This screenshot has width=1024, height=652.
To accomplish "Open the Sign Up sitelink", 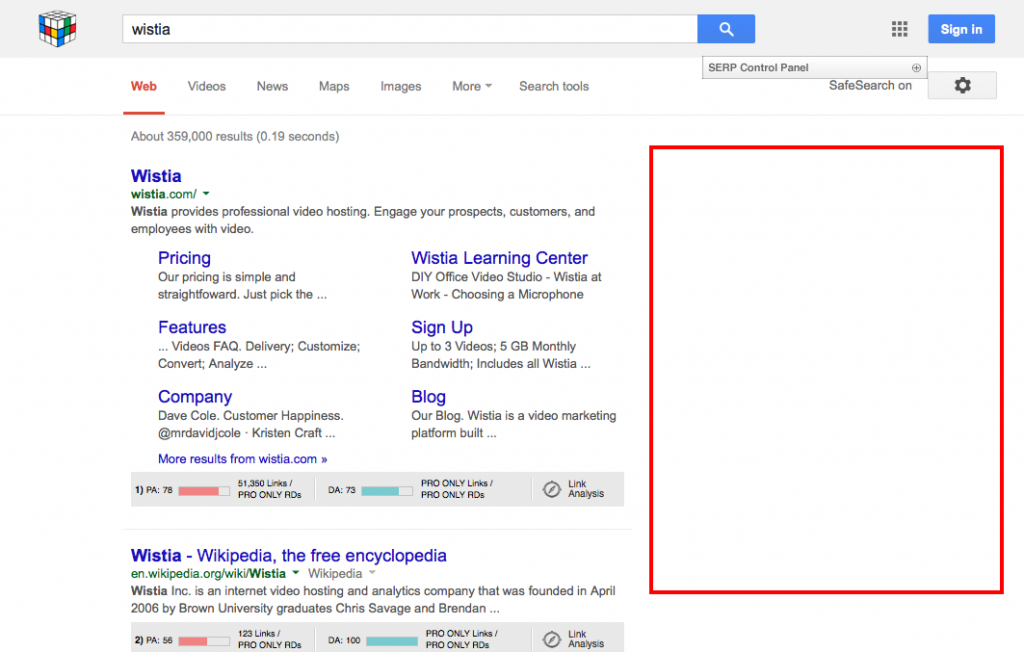I will pos(441,327).
